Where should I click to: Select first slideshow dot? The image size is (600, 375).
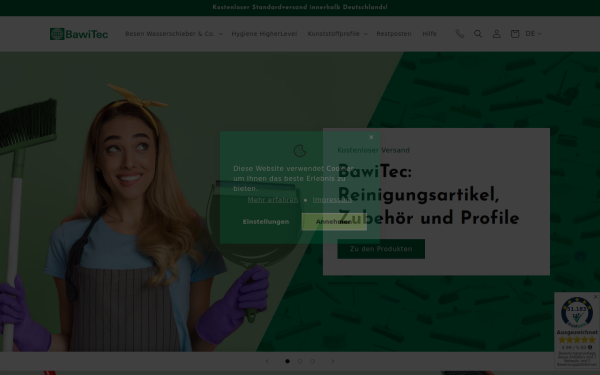pos(287,361)
